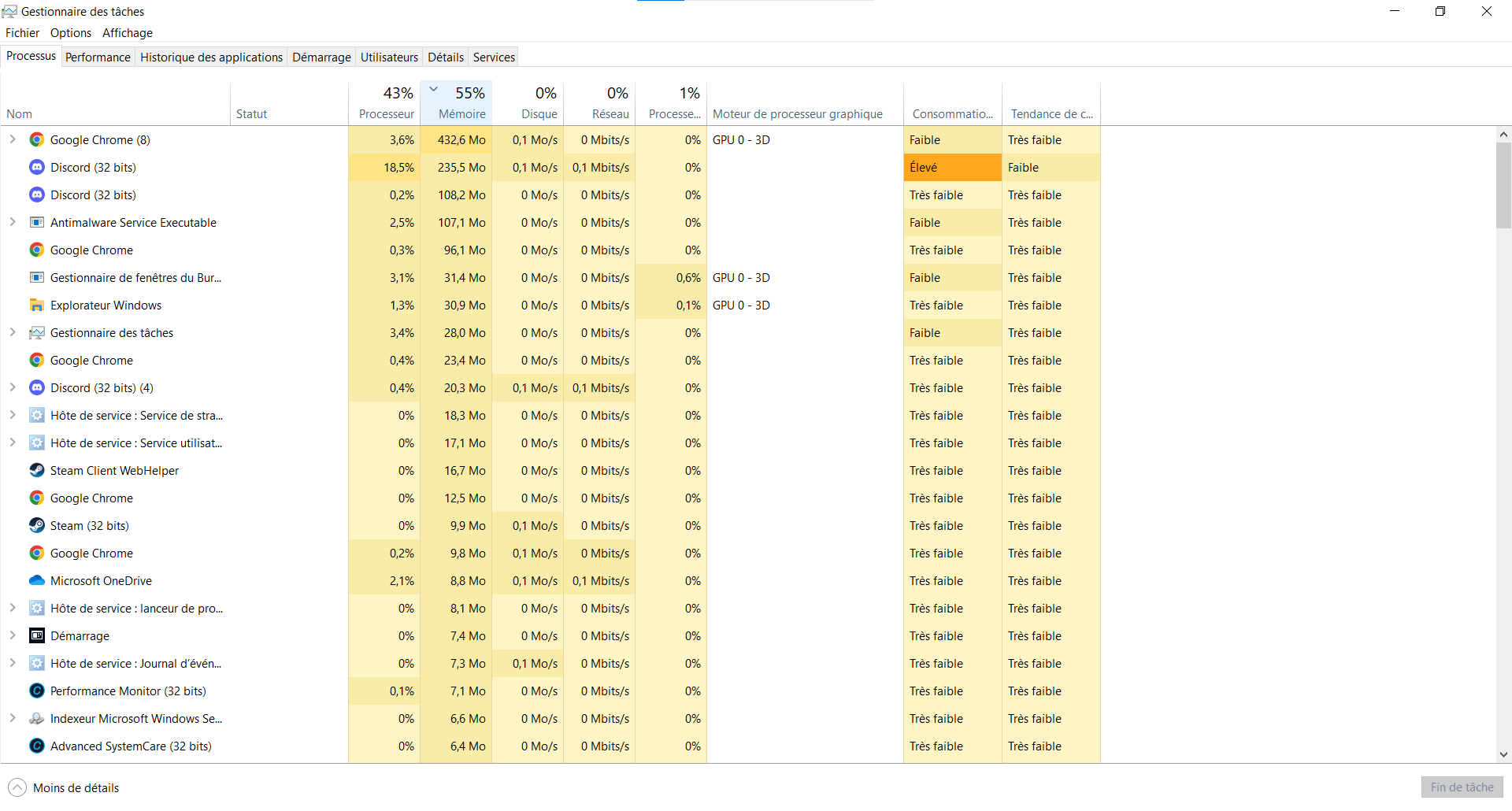Expand the Google Chrome (8) process group

point(13,139)
